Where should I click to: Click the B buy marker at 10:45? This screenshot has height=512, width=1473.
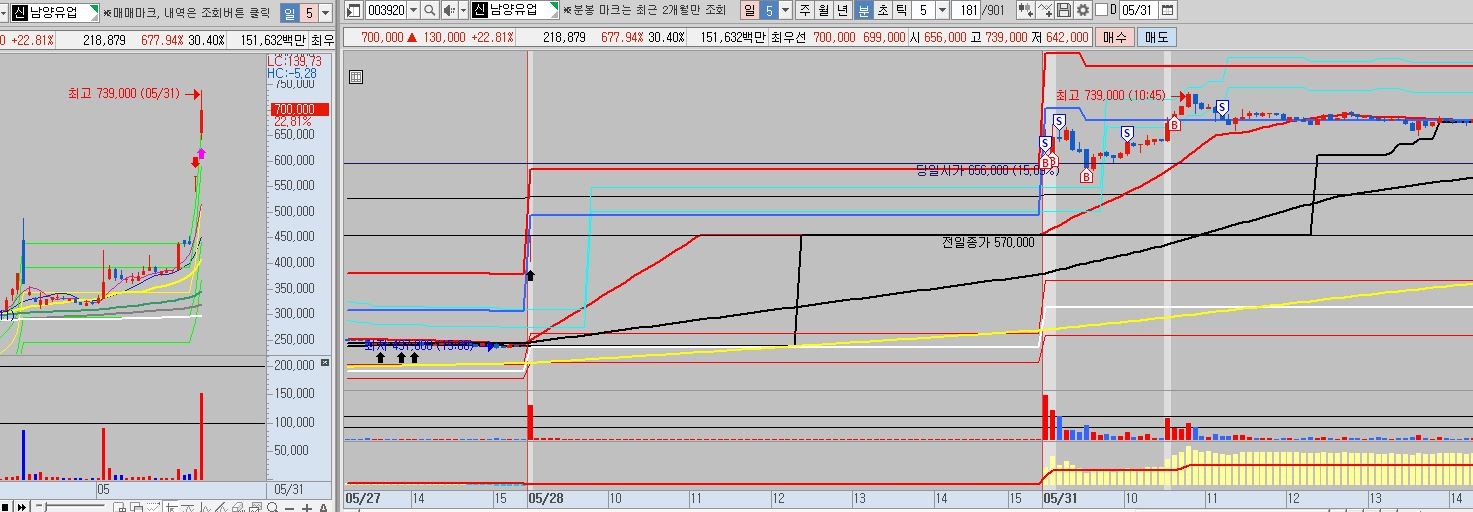[1175, 124]
